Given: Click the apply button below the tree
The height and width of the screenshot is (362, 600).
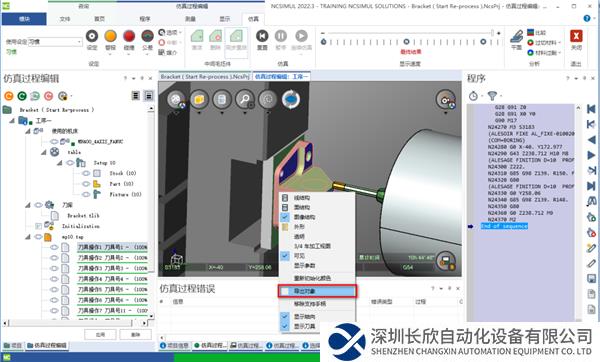Looking at the screenshot, I should [x=100, y=334].
